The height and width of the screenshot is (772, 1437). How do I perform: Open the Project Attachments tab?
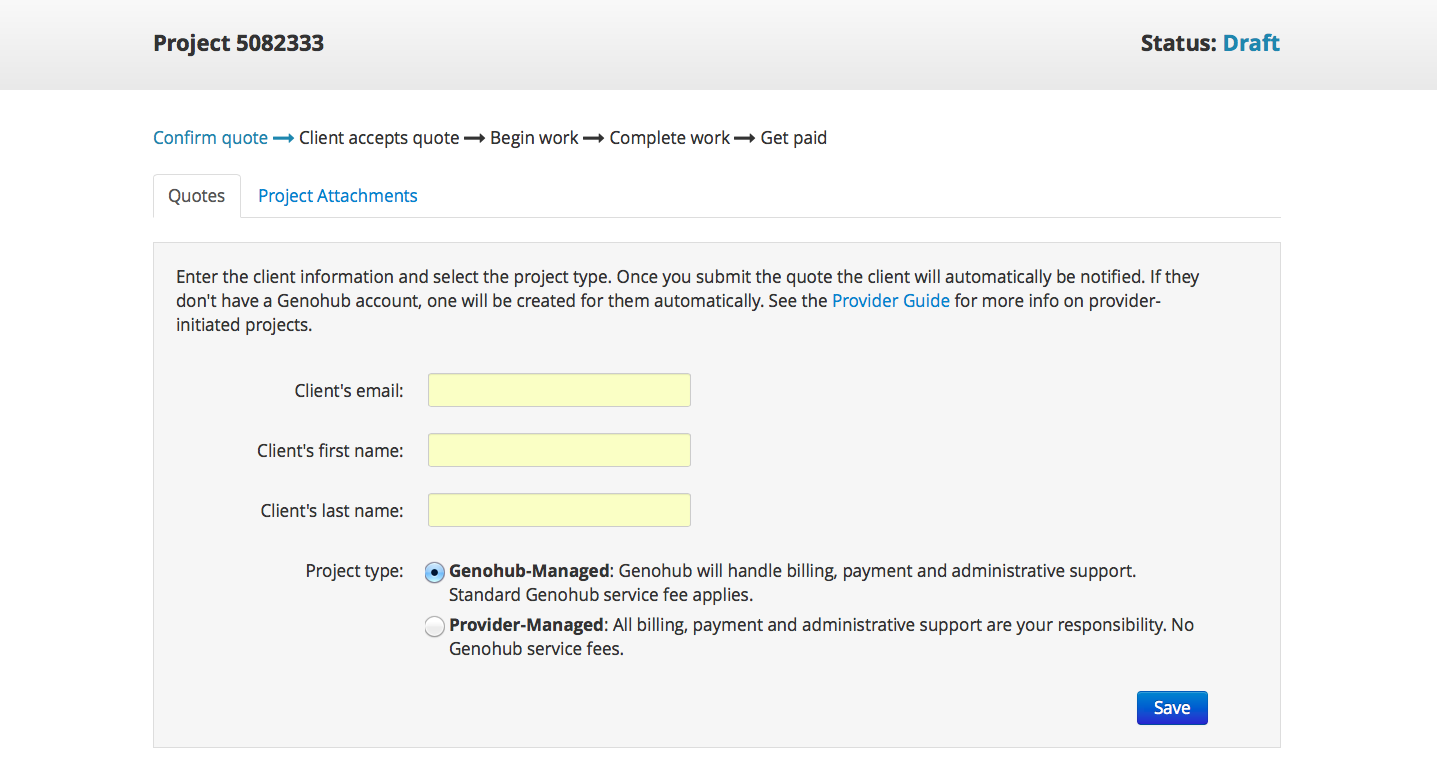pos(337,196)
